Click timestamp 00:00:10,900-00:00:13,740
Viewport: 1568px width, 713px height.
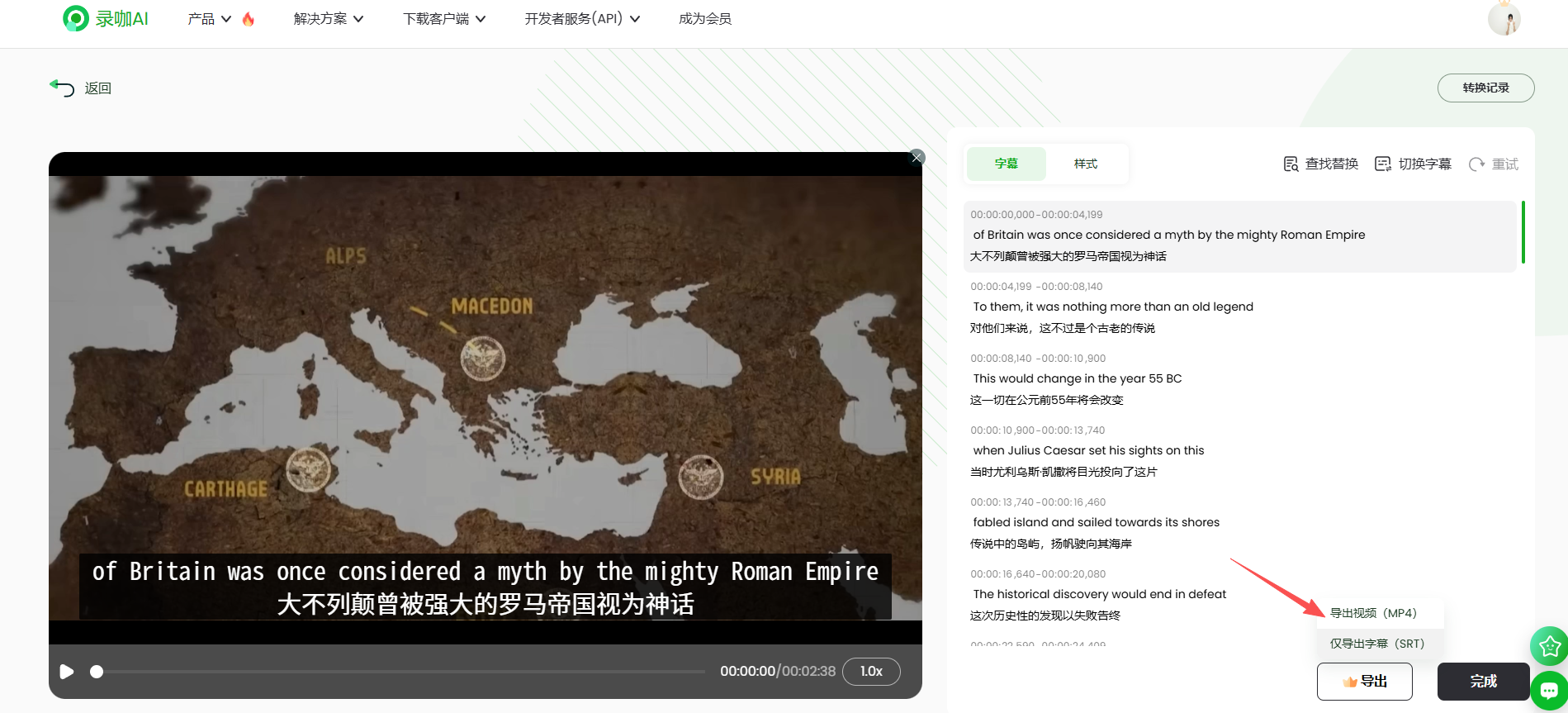(1037, 430)
